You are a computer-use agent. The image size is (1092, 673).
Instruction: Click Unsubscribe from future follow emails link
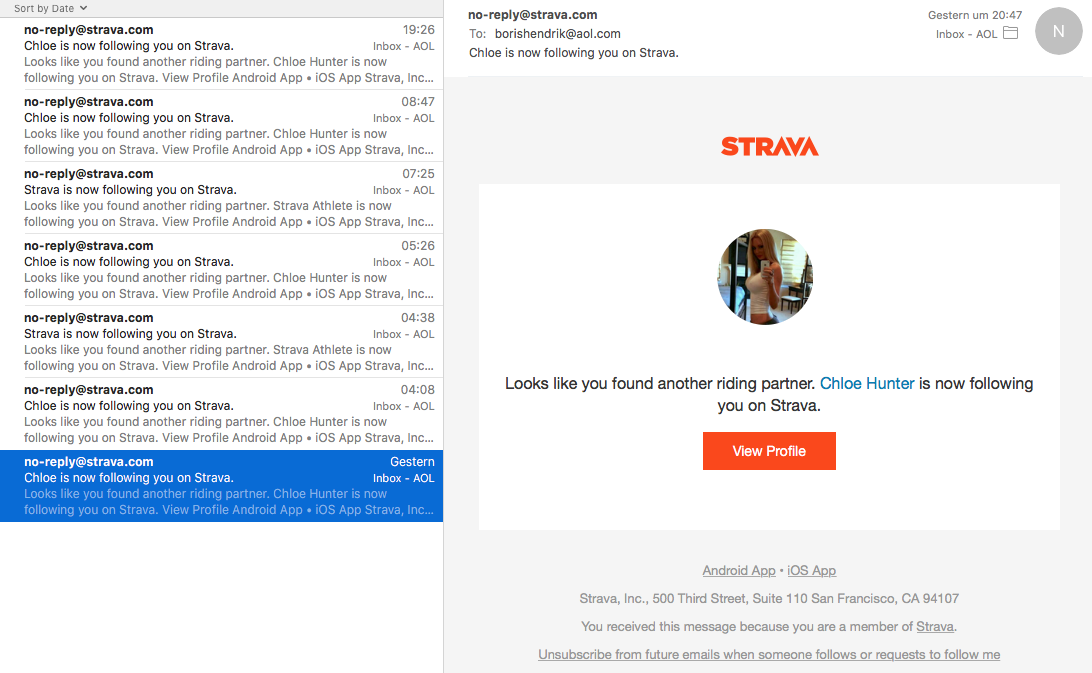click(769, 654)
